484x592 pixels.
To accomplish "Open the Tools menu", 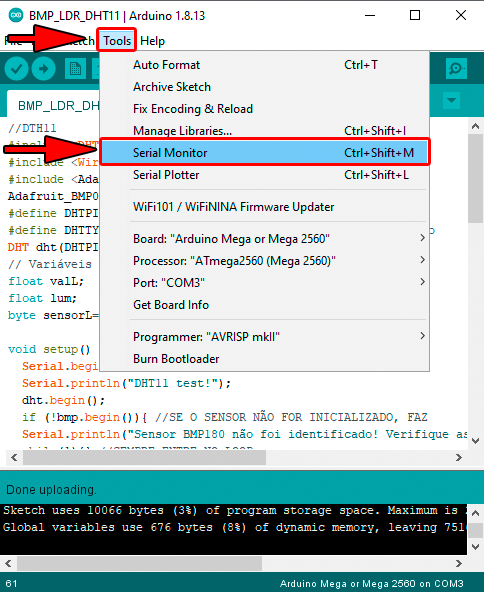I will [x=117, y=40].
